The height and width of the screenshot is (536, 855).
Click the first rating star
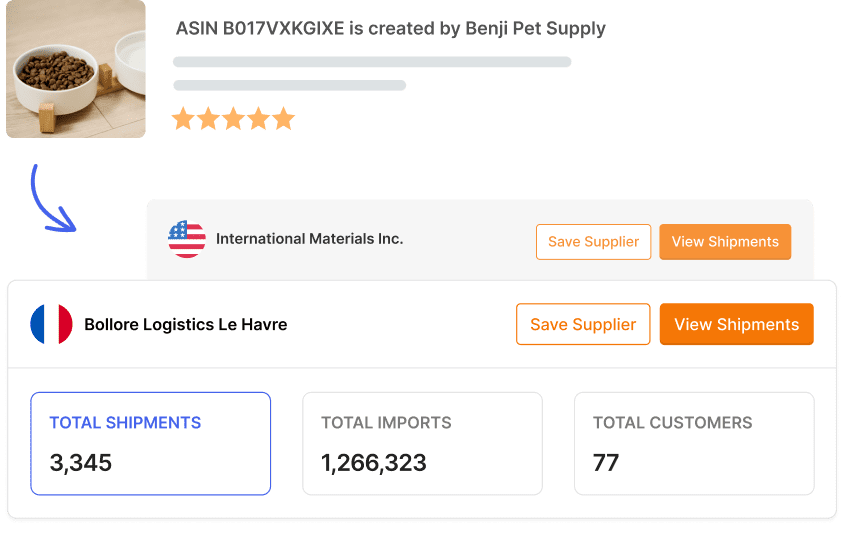(x=183, y=120)
